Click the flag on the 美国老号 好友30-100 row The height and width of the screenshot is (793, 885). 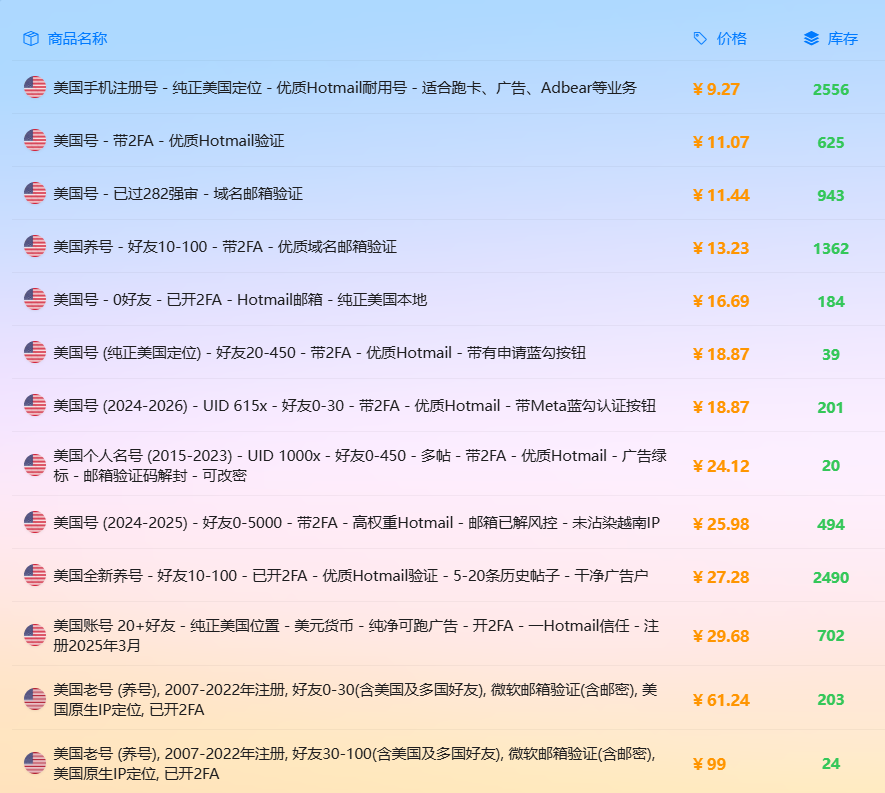(35, 764)
